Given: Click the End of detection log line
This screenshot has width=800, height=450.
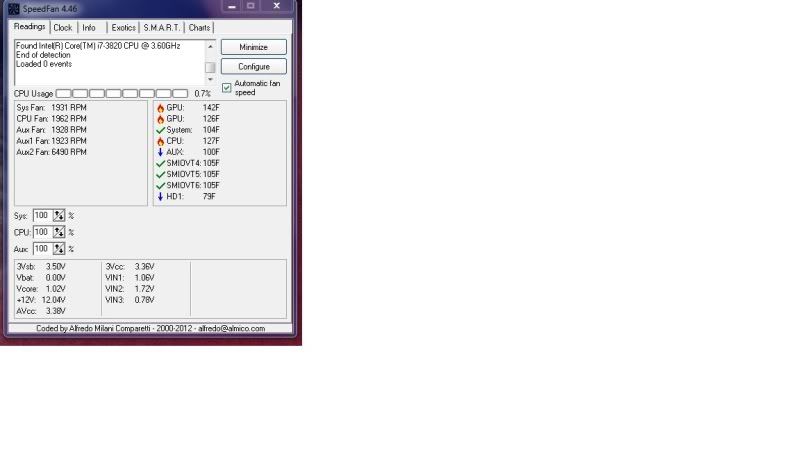Looking at the screenshot, I should tap(43, 55).
